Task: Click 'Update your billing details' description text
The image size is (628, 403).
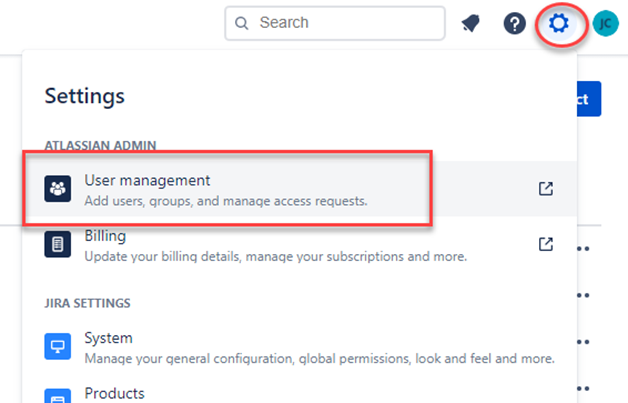Action: coord(276,256)
